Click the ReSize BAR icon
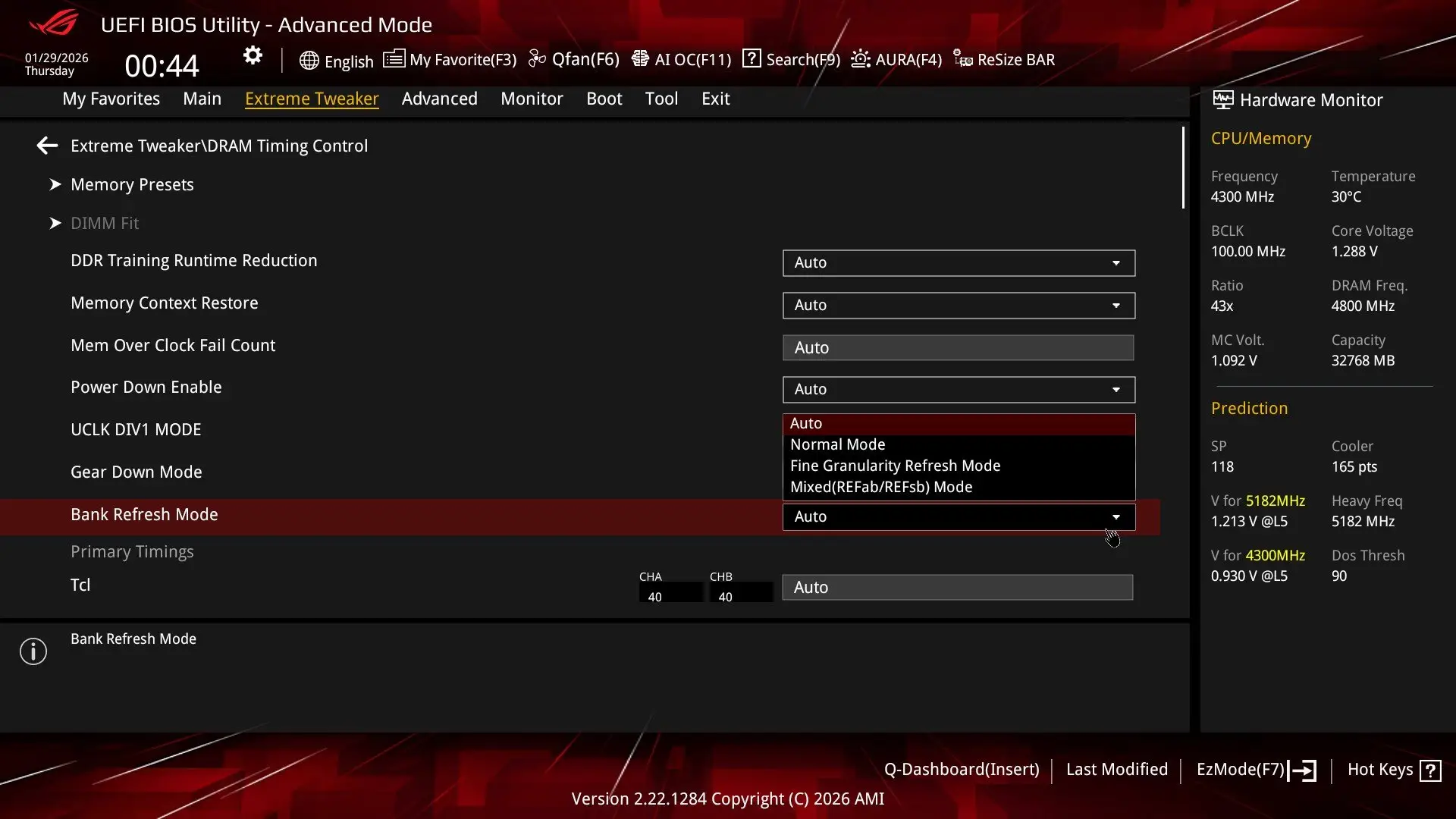This screenshot has height=819, width=1456. coord(963,58)
